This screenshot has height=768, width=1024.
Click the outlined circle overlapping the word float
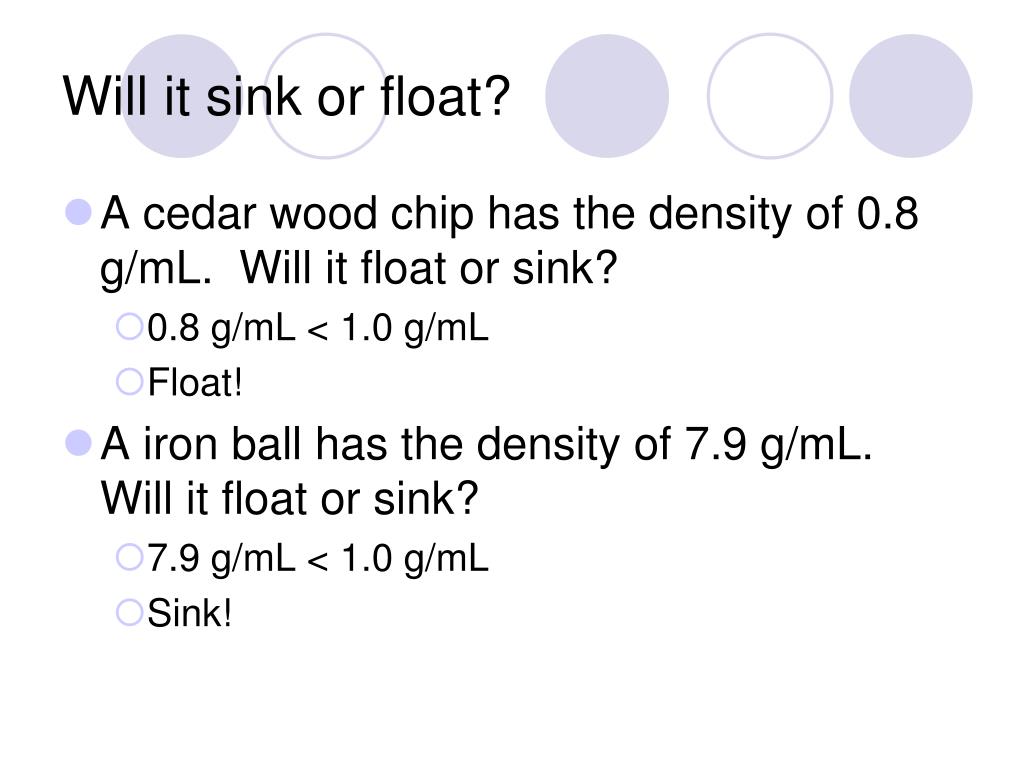pyautogui.click(x=326, y=96)
